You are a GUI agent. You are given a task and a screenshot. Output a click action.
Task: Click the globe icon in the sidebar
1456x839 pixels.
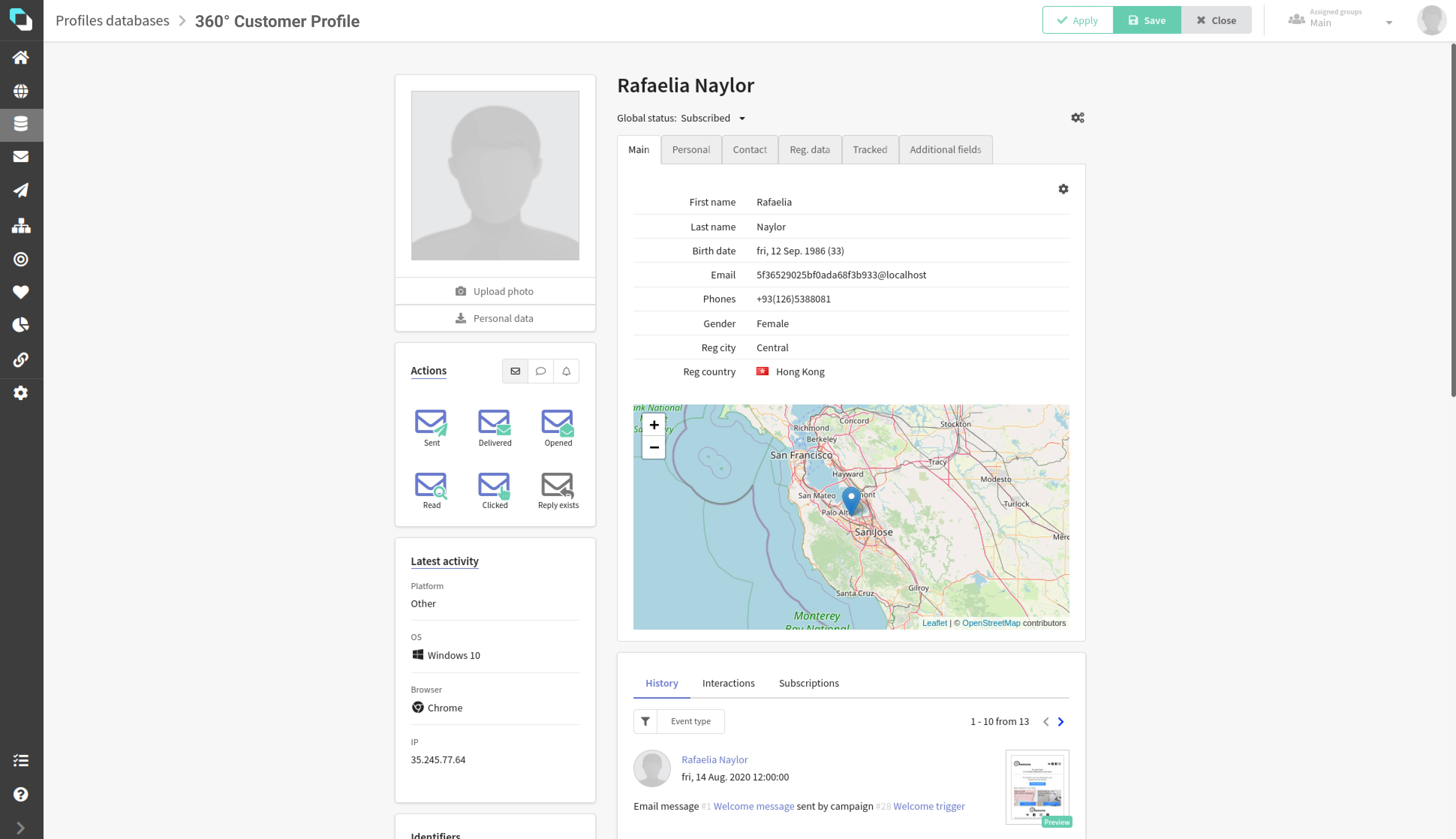[x=21, y=91]
